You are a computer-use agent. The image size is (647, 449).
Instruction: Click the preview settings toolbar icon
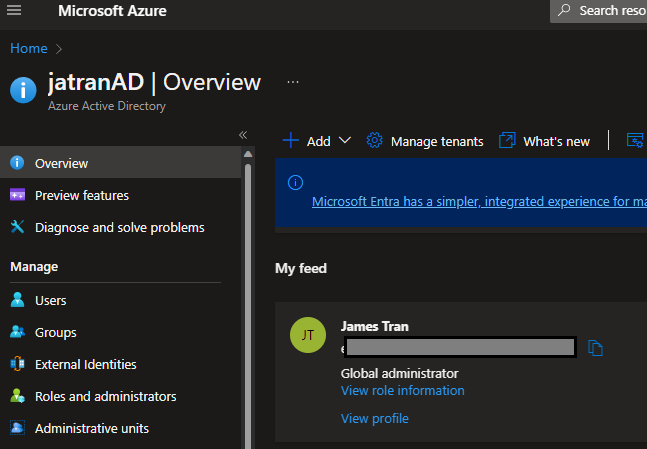[x=635, y=140]
